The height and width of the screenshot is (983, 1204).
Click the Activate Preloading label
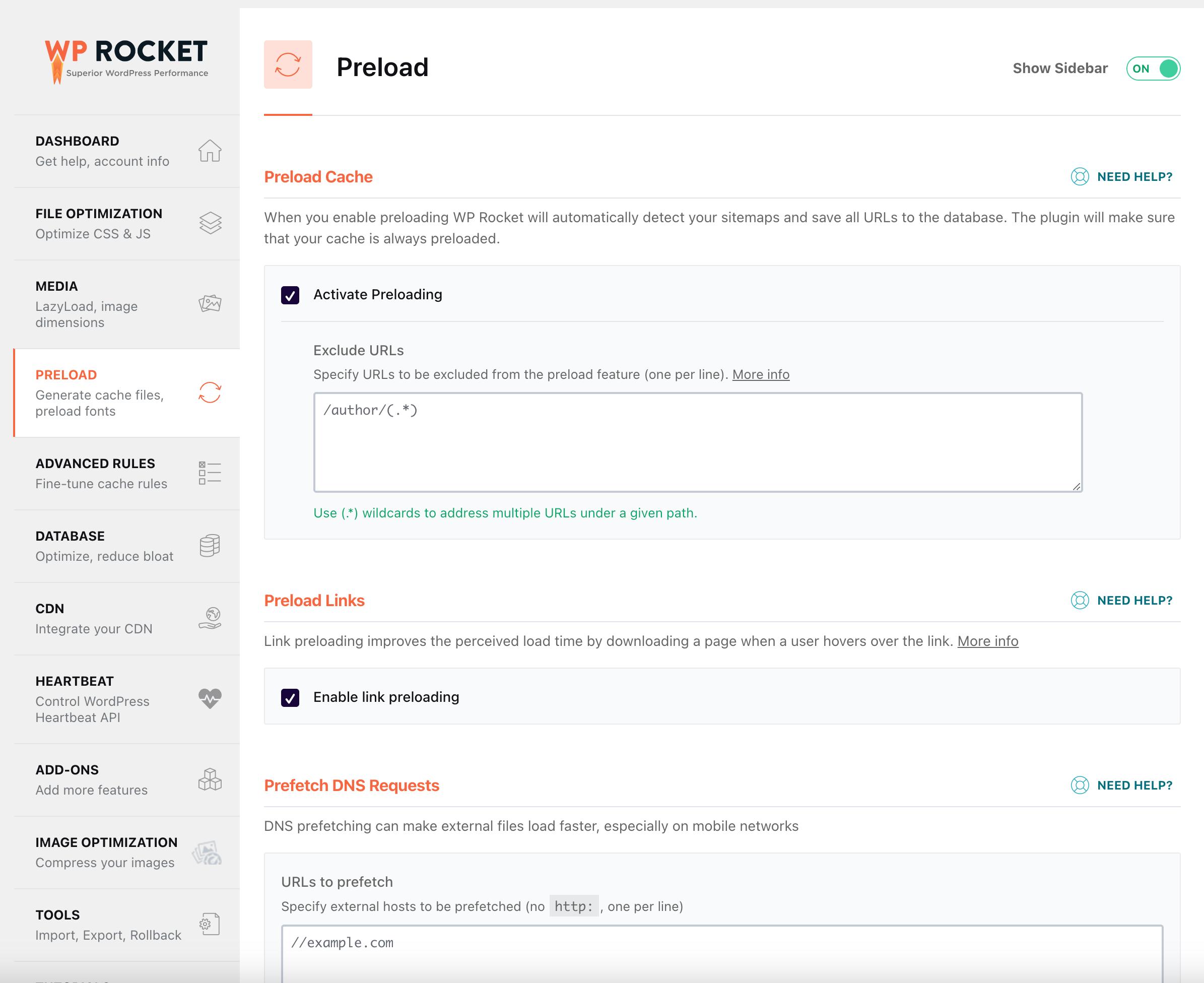click(x=377, y=294)
